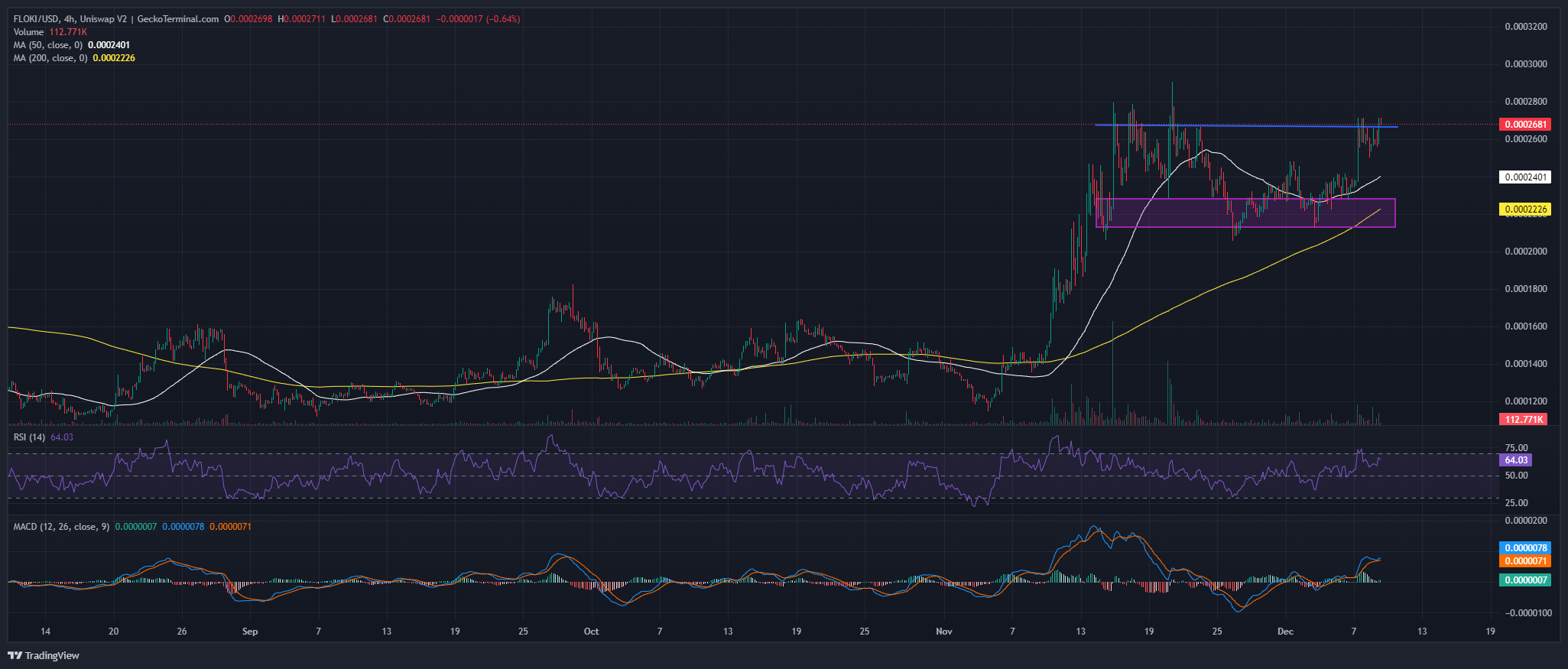Click the green 0.0000007 histogram tag
The height and width of the screenshot is (669, 1568).
[x=1524, y=580]
